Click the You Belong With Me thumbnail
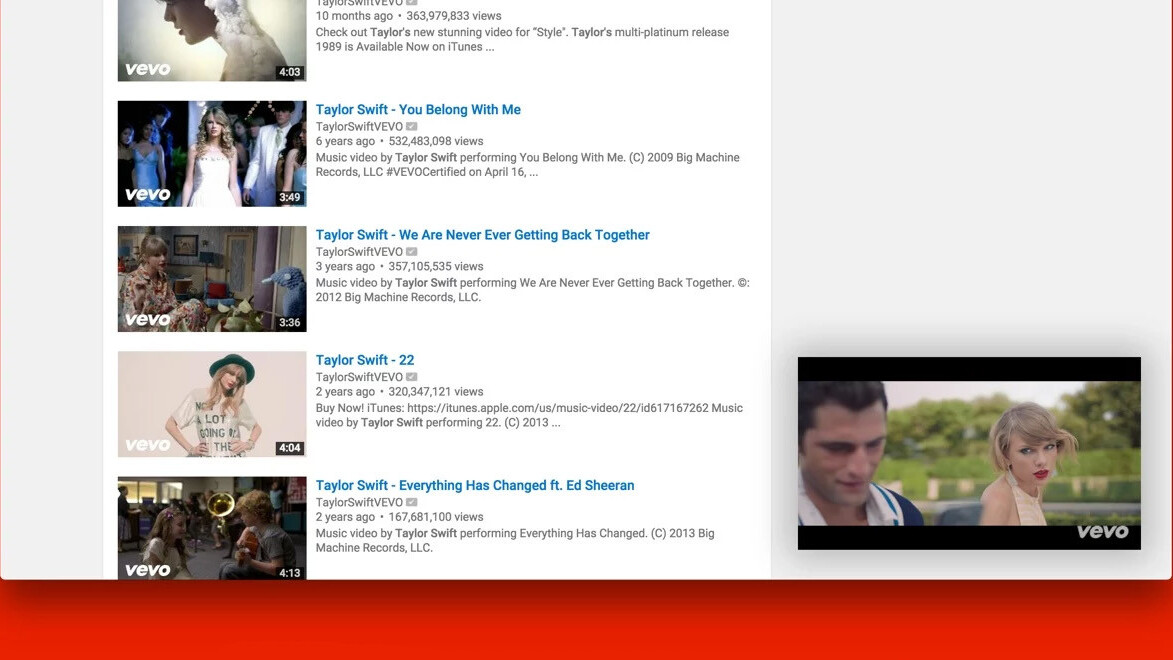This screenshot has width=1173, height=660. click(x=212, y=153)
